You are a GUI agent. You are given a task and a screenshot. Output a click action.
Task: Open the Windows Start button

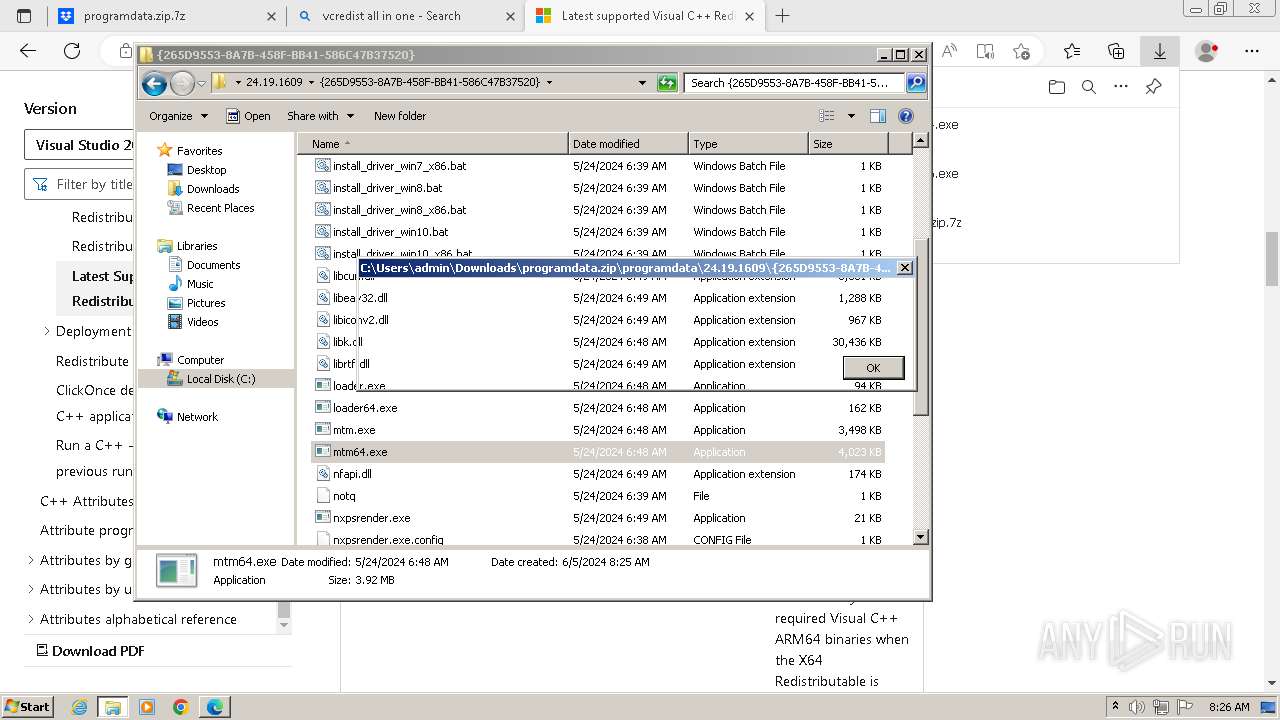coord(27,706)
